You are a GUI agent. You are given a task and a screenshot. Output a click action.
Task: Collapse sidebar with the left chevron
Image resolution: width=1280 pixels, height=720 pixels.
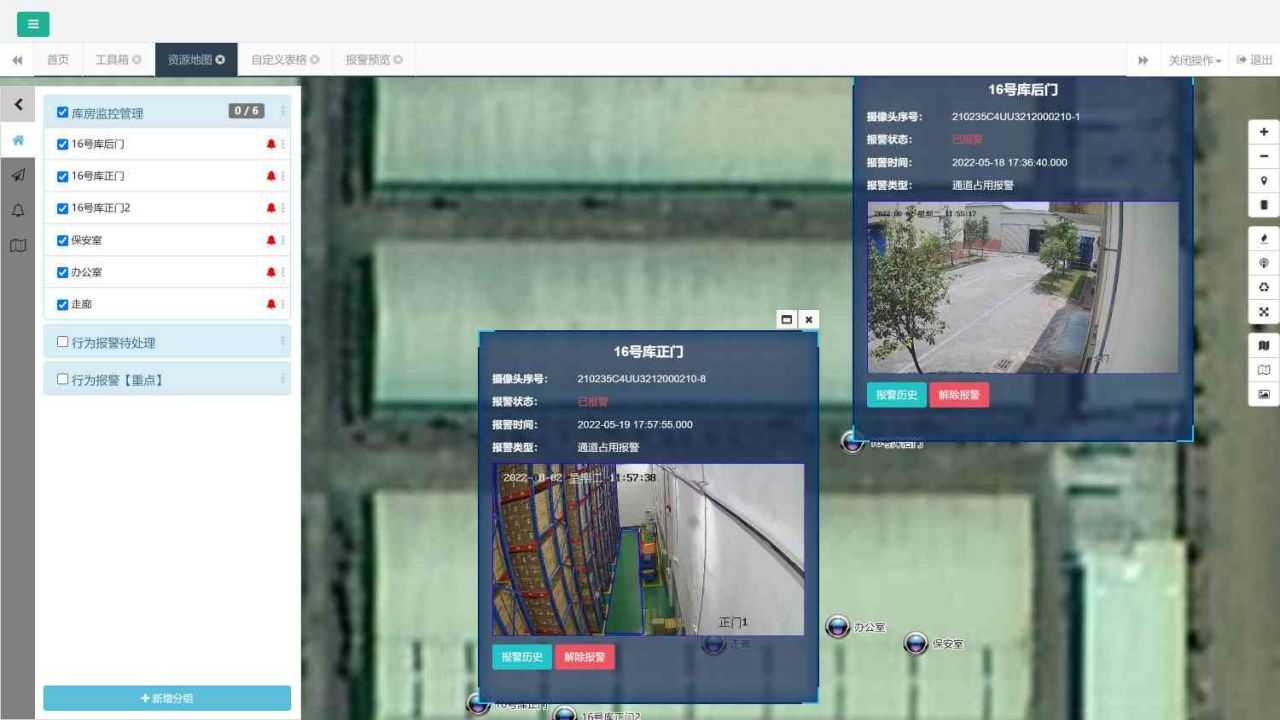coord(18,104)
